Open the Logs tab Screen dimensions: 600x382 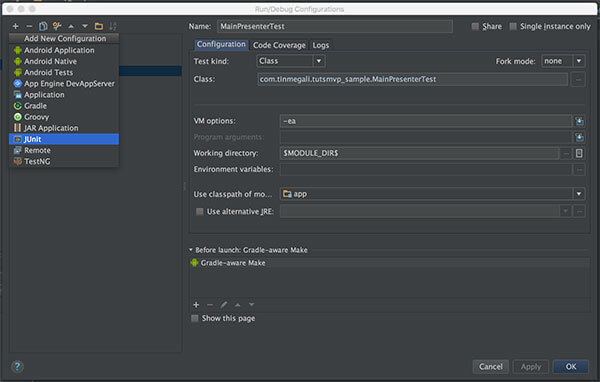point(321,45)
